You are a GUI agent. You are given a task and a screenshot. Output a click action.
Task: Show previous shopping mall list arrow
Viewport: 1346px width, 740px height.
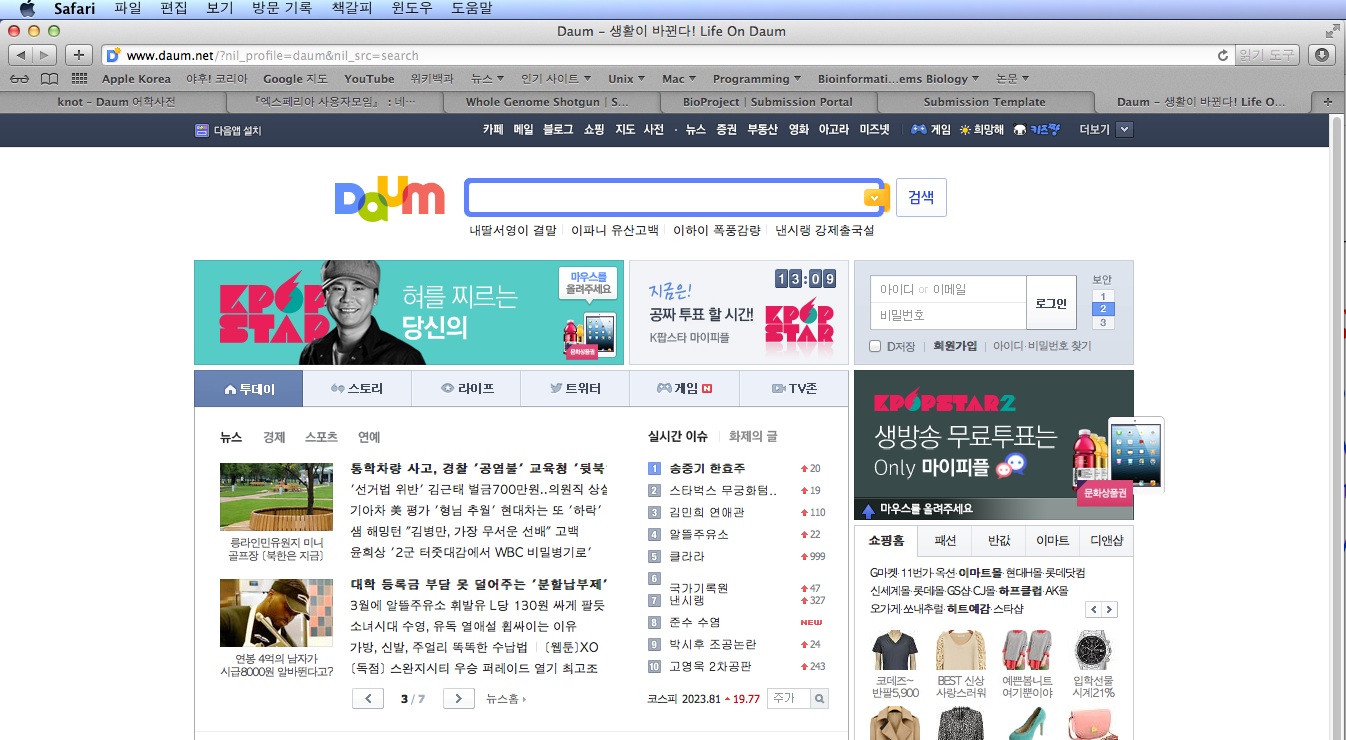[1094, 610]
